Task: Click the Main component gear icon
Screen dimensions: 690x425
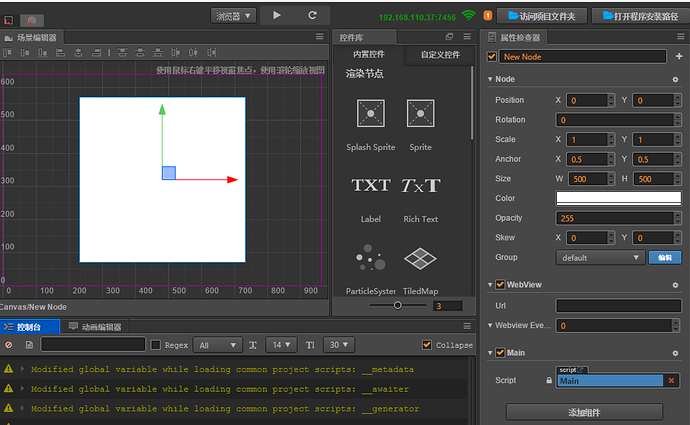Action: [675, 353]
